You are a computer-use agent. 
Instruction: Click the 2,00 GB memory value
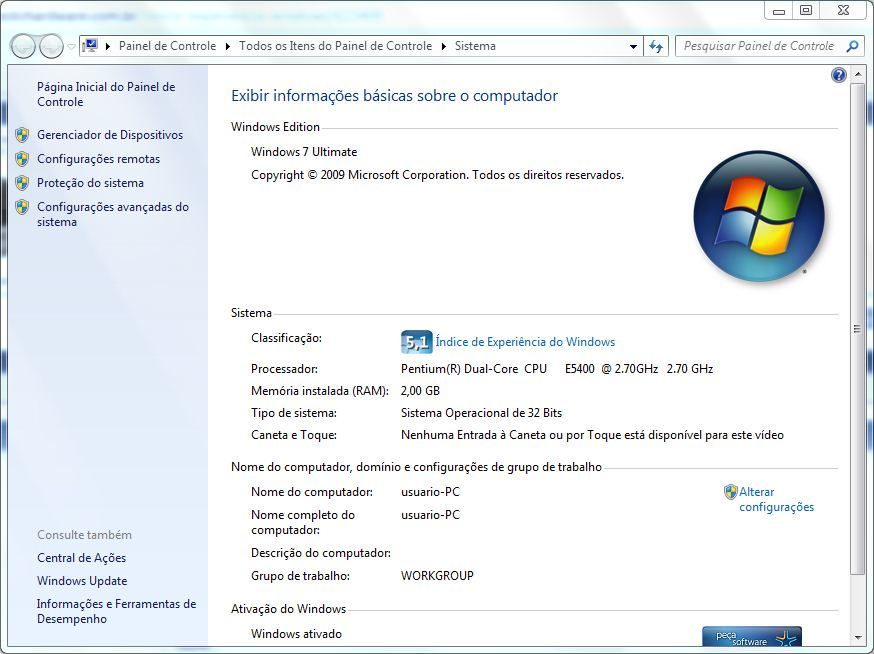420,391
